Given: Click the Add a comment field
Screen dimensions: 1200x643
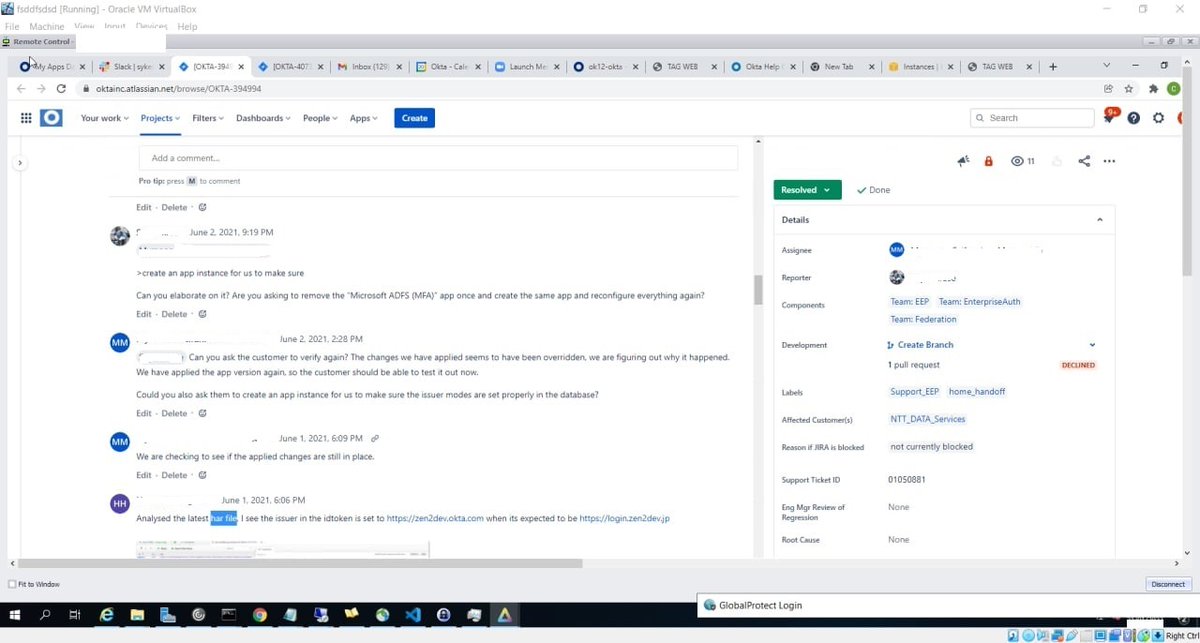Looking at the screenshot, I should pyautogui.click(x=440, y=157).
